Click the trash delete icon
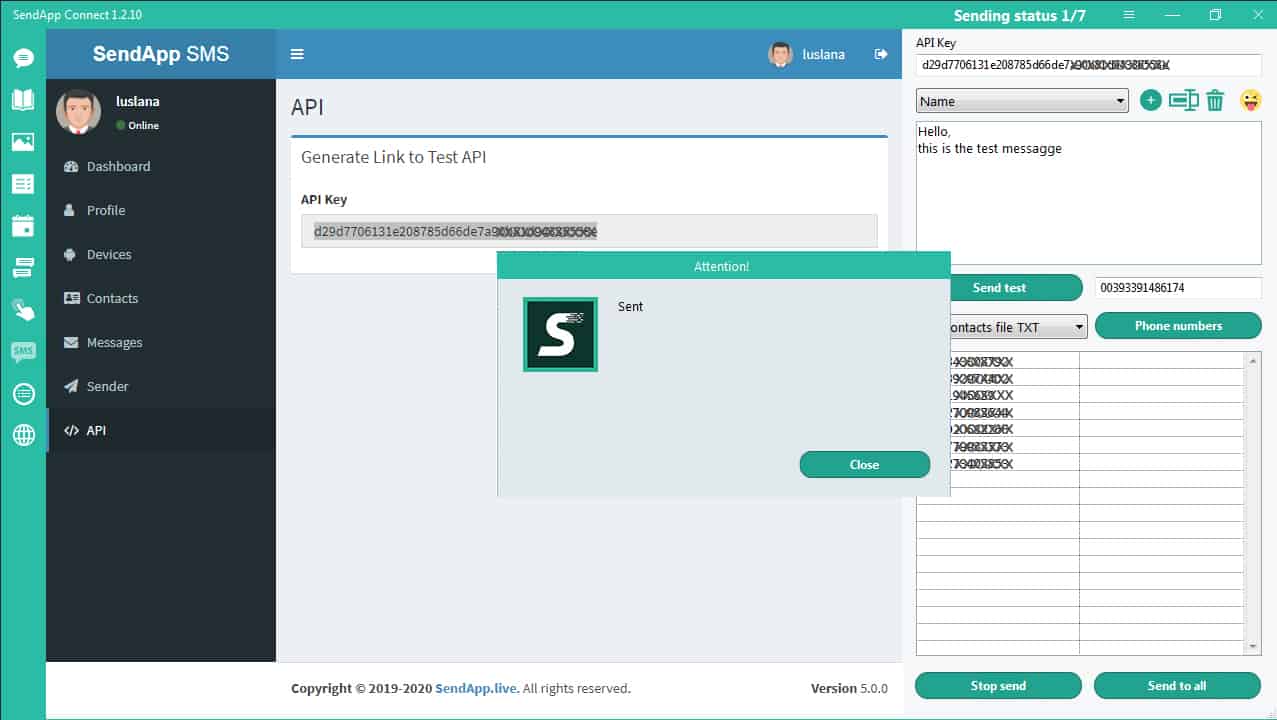Screen dimensions: 1277x720 [x=1215, y=100]
